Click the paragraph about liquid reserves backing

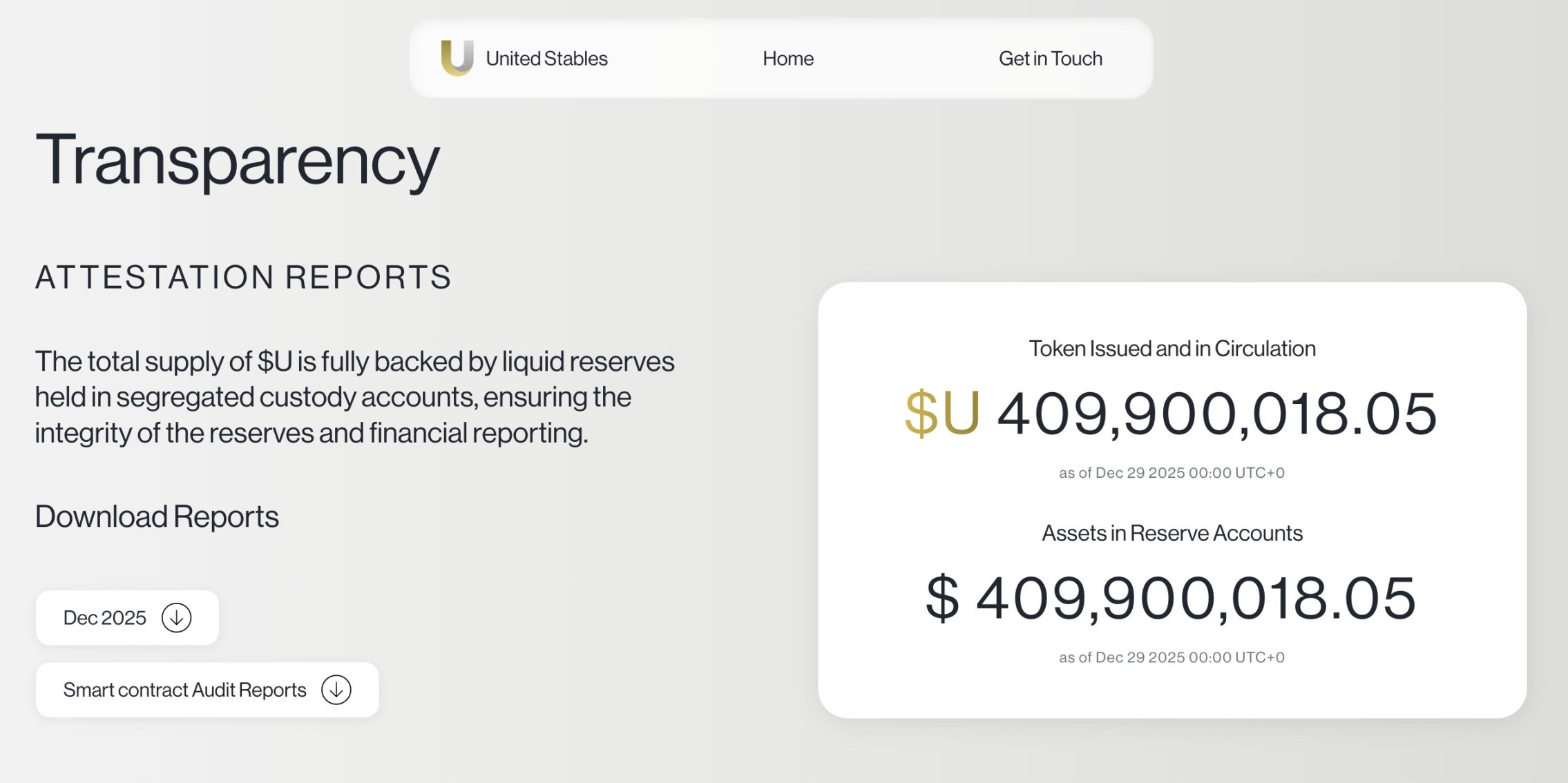click(x=354, y=397)
